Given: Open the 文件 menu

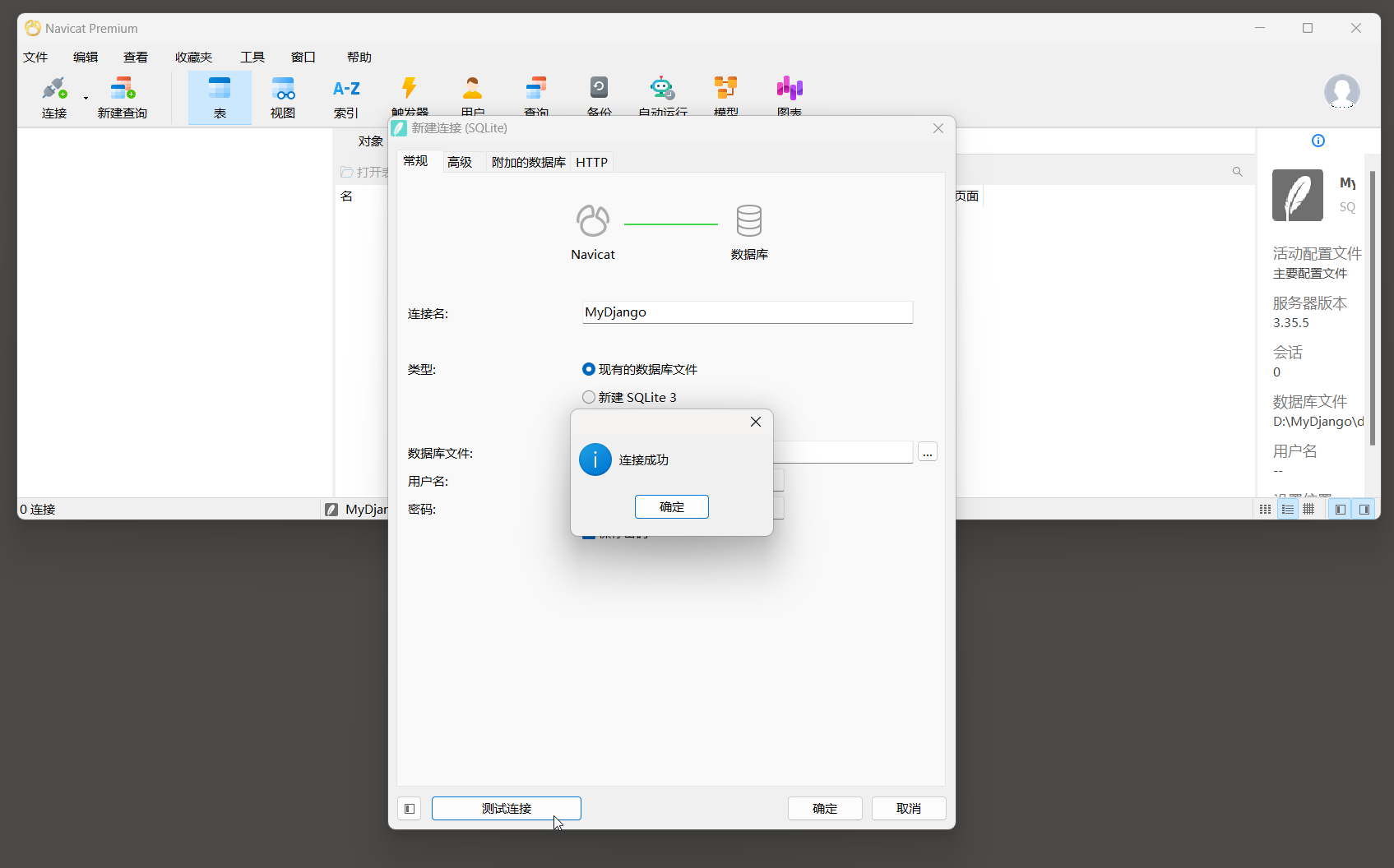Looking at the screenshot, I should coord(35,57).
